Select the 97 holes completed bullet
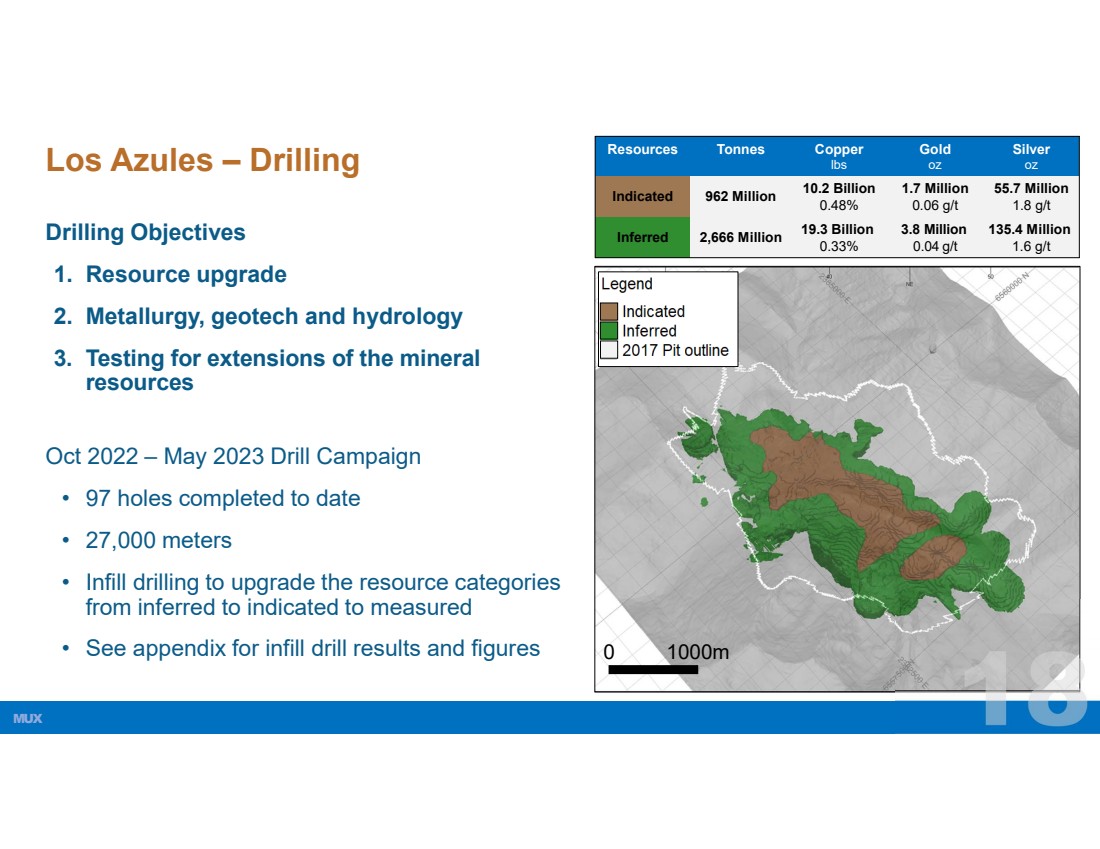This screenshot has height=849, width=1100. click(x=223, y=498)
